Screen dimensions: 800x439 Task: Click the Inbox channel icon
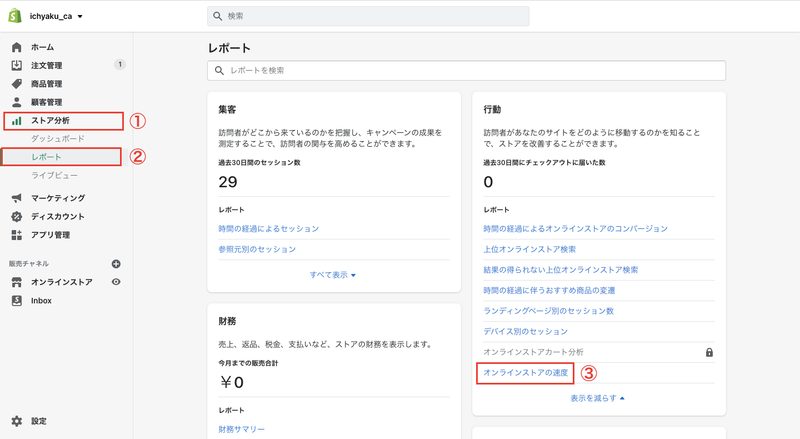tap(16, 301)
